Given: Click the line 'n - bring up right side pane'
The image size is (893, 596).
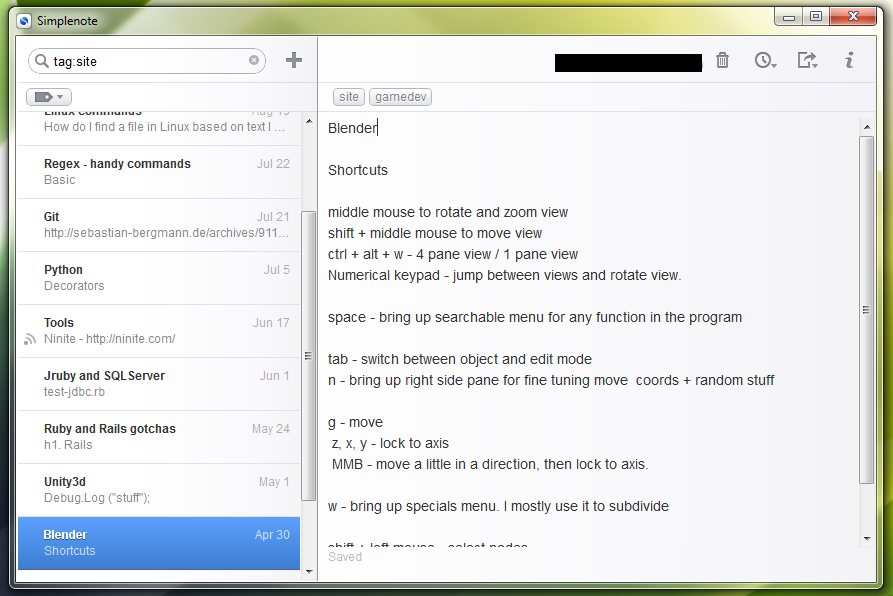Looking at the screenshot, I should point(551,380).
